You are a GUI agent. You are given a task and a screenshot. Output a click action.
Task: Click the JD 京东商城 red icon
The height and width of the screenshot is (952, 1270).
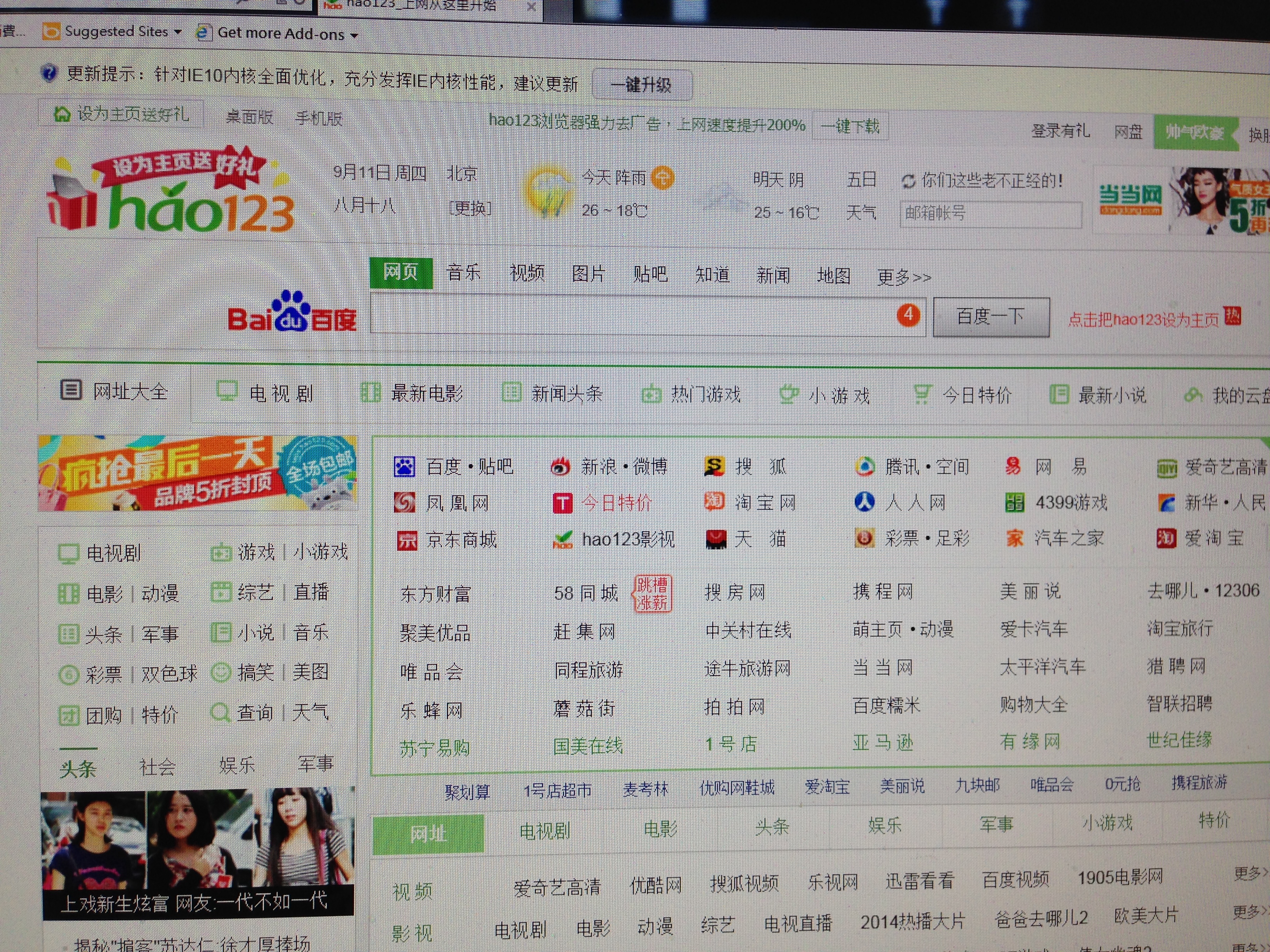407,541
